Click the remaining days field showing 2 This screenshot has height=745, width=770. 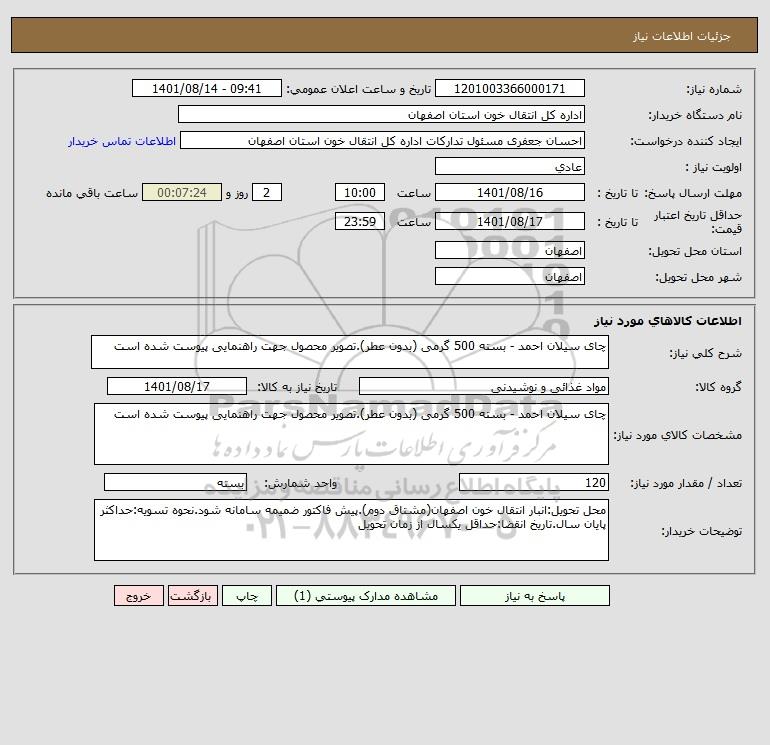tap(267, 193)
